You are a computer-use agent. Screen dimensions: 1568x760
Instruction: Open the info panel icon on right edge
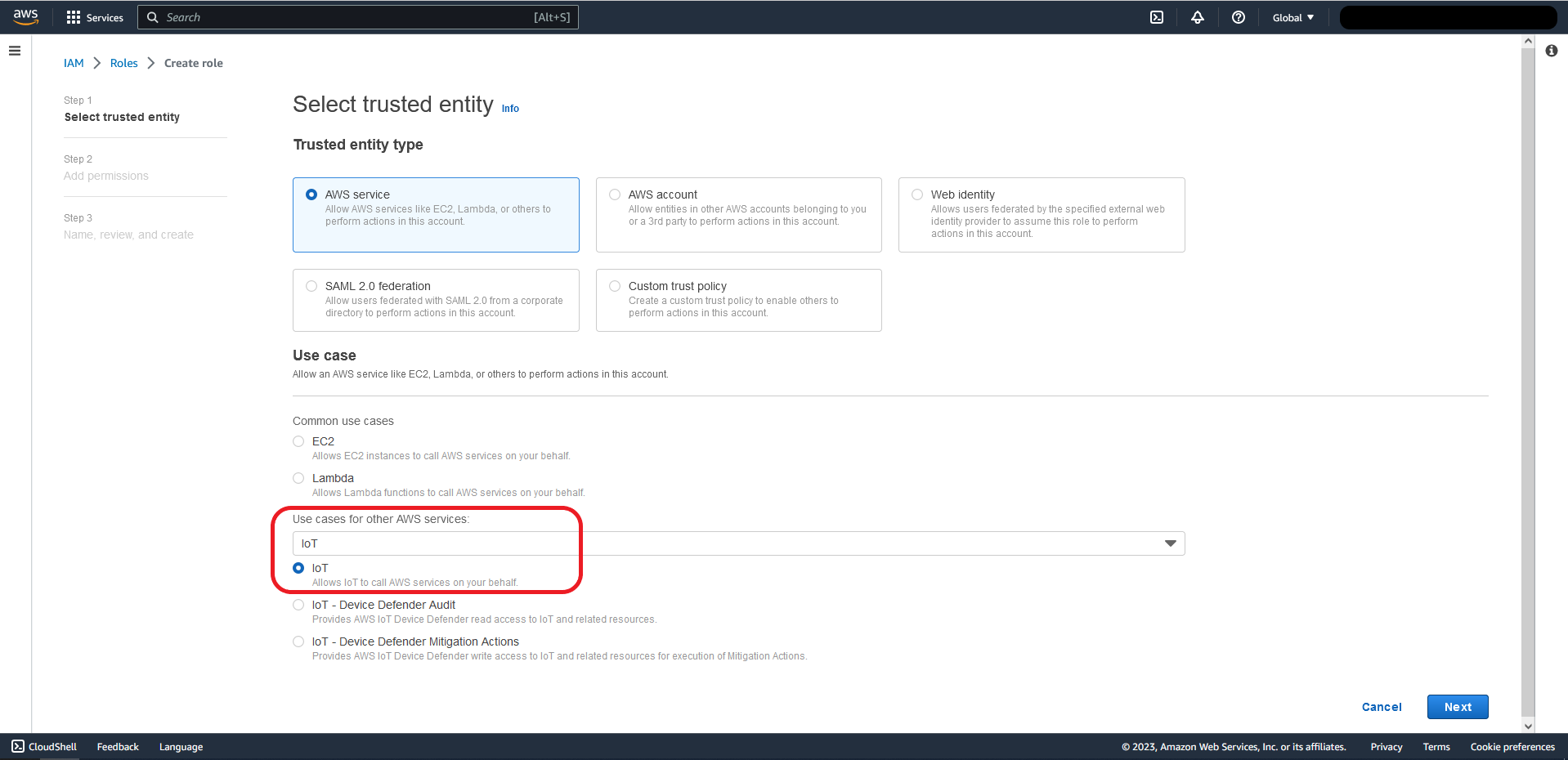click(x=1551, y=51)
